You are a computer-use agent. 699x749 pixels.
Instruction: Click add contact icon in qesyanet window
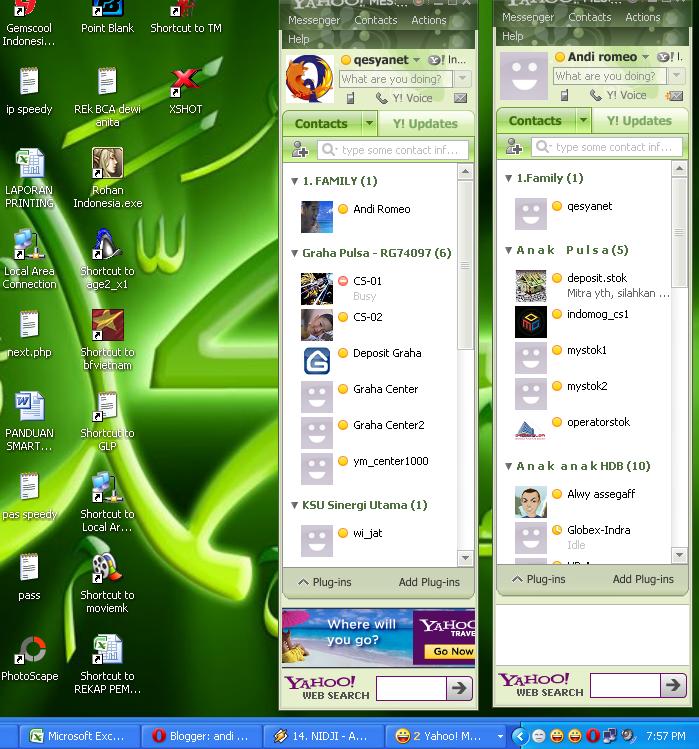click(300, 150)
